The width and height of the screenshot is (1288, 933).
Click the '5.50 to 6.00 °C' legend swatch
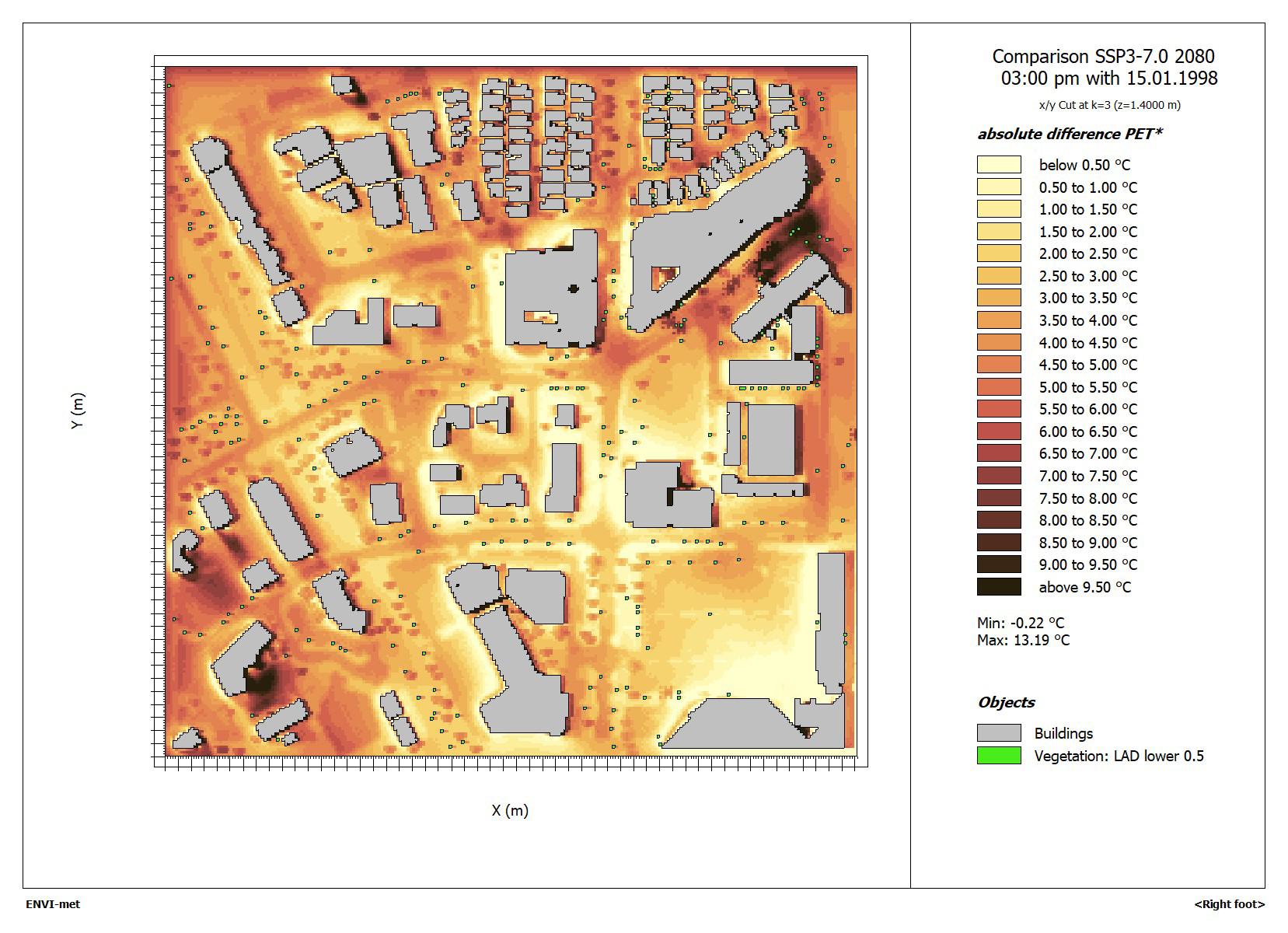click(x=999, y=409)
